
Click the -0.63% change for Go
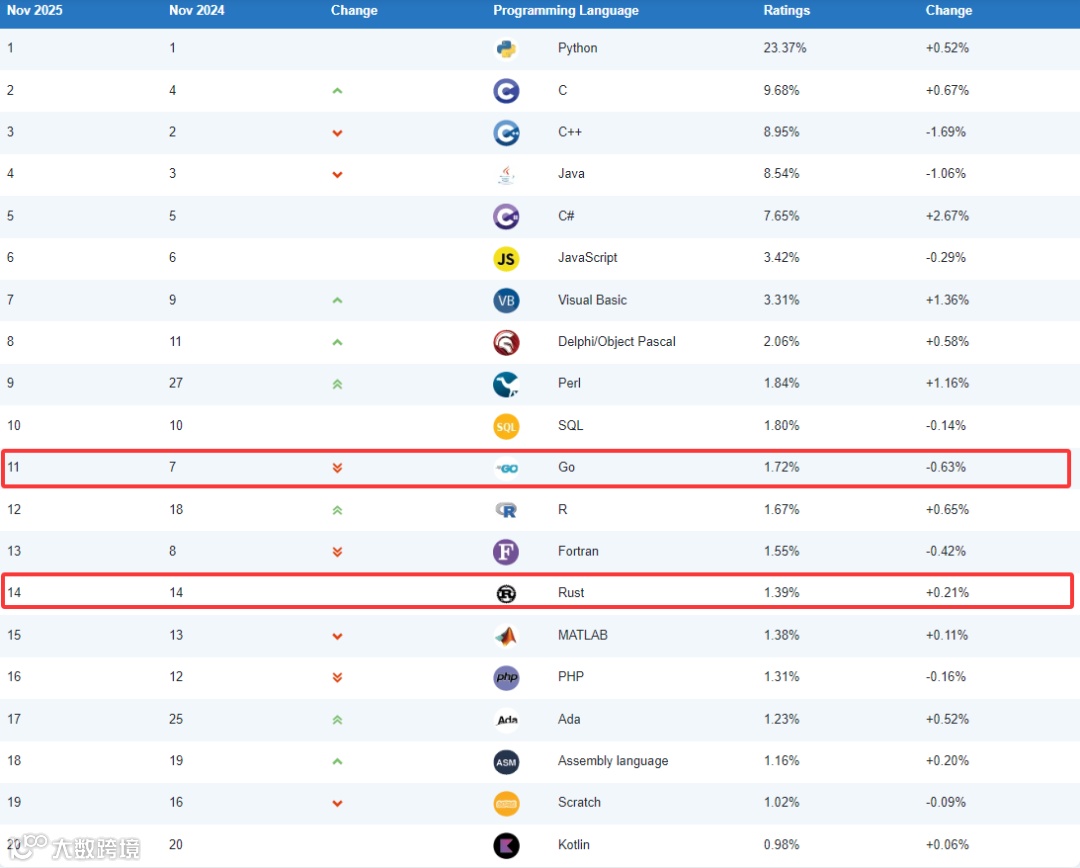(x=946, y=467)
